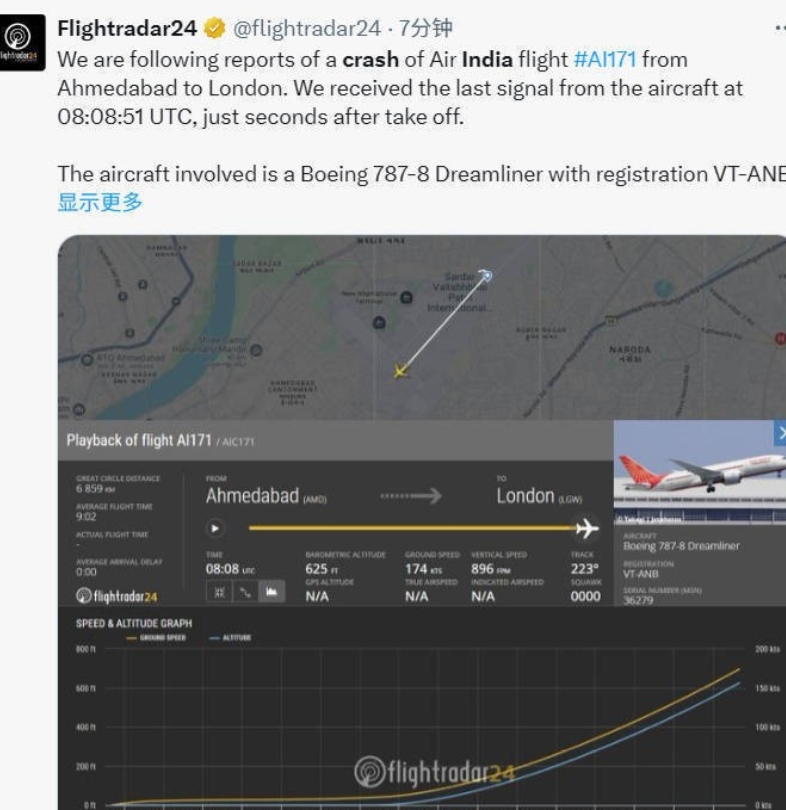This screenshot has width=786, height=810.
Task: Toggle the flight route view button
Action: coord(245,593)
